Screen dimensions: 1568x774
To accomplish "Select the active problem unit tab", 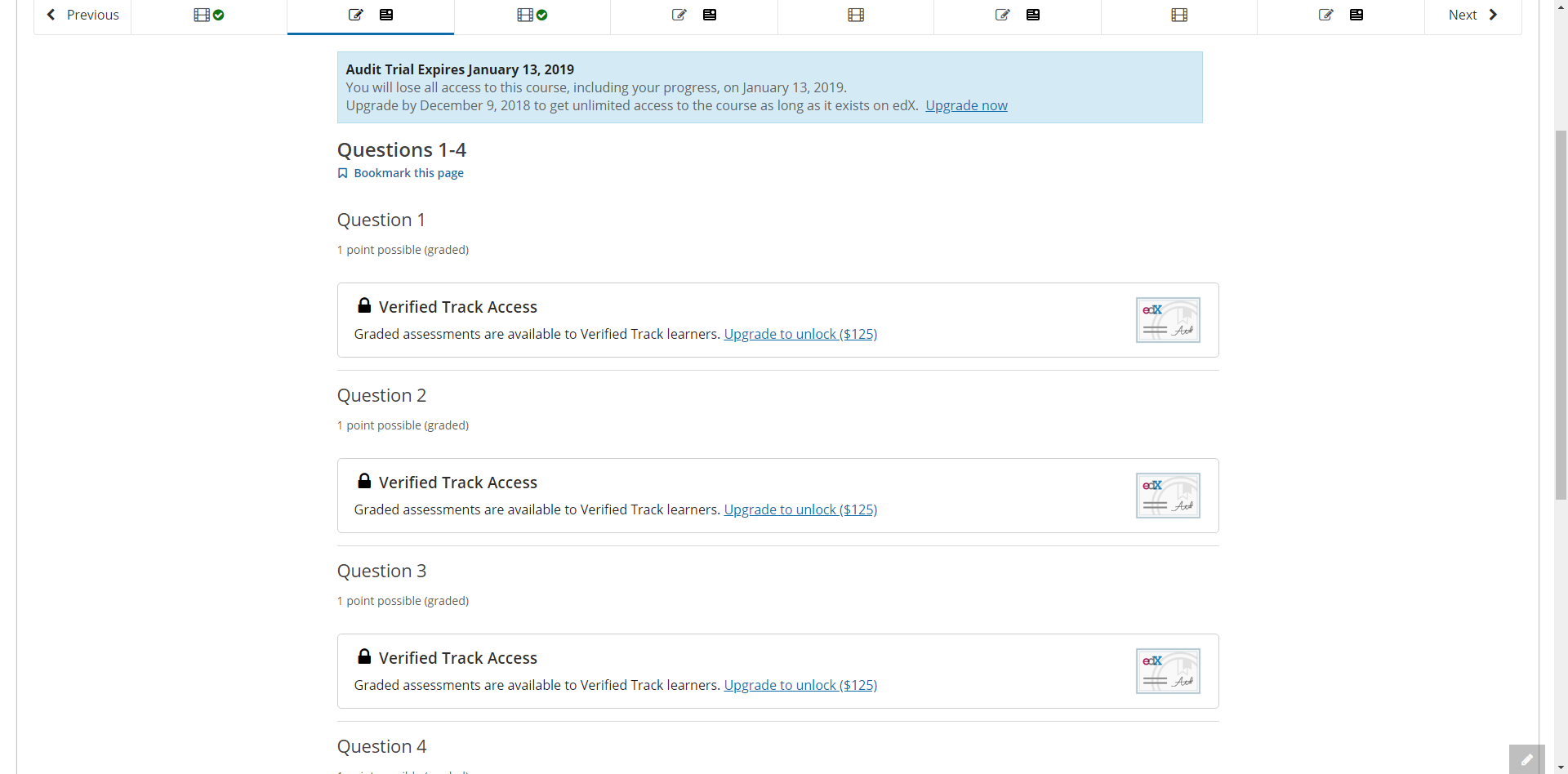I will pyautogui.click(x=371, y=16).
